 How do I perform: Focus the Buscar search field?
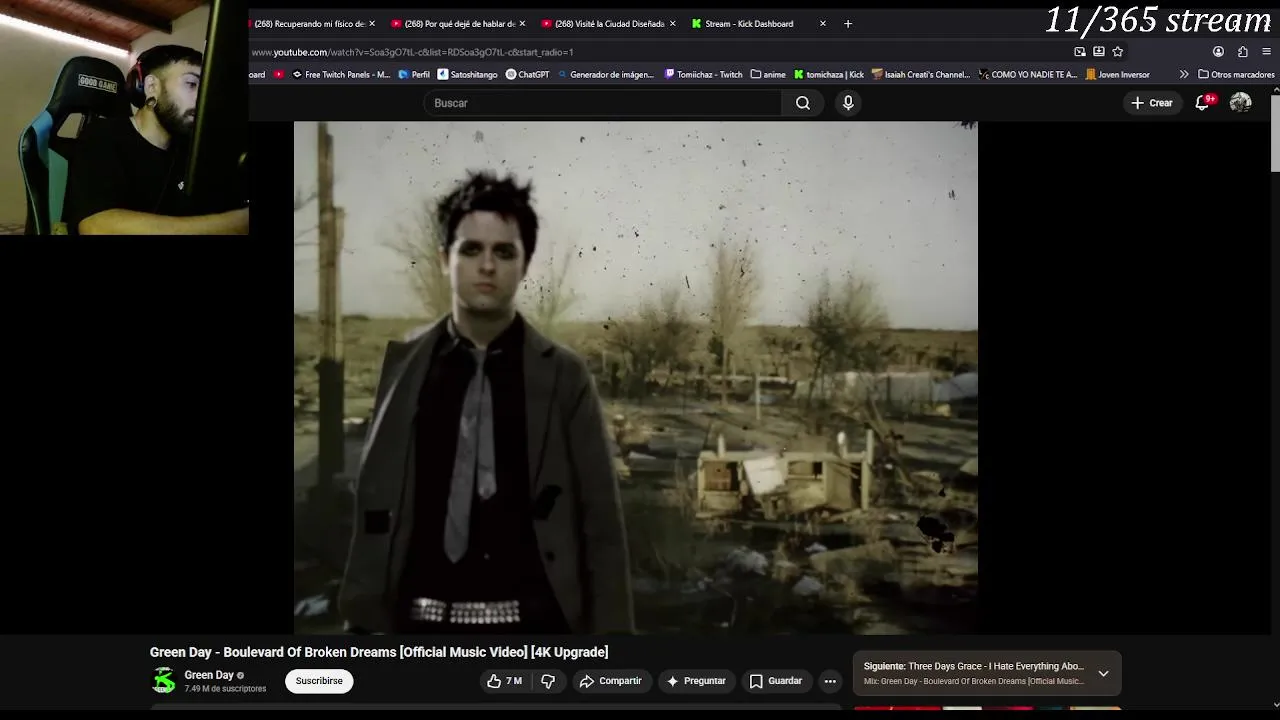(x=604, y=103)
